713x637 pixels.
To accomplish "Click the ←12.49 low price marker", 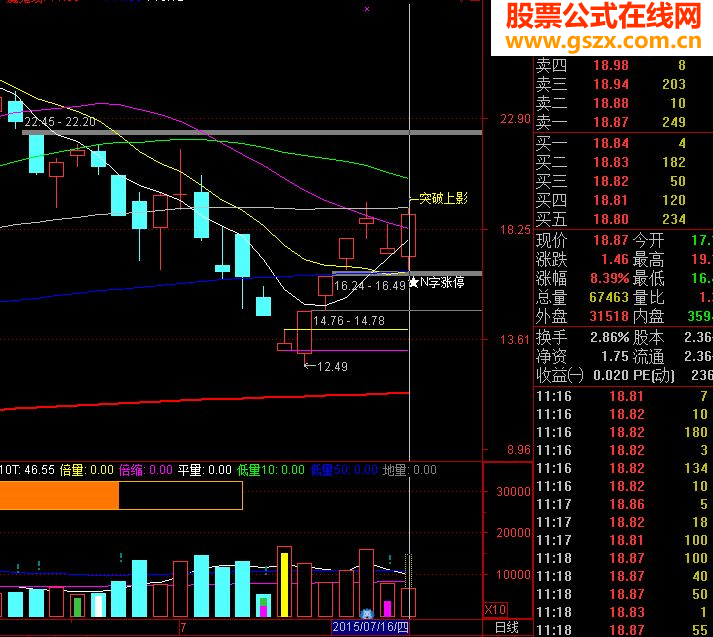I will tap(326, 366).
